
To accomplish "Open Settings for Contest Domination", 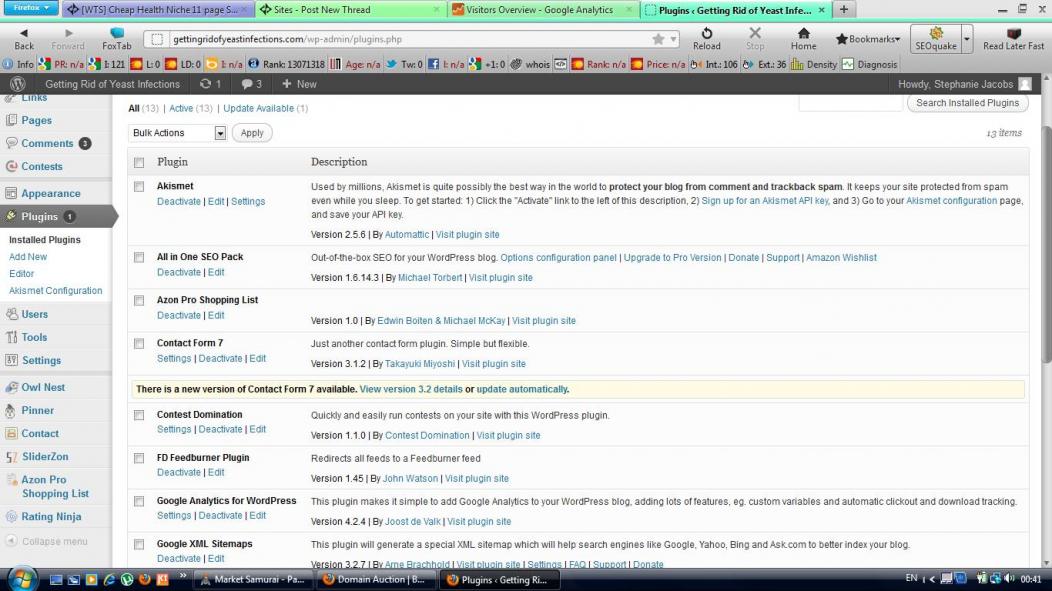I will pos(174,429).
